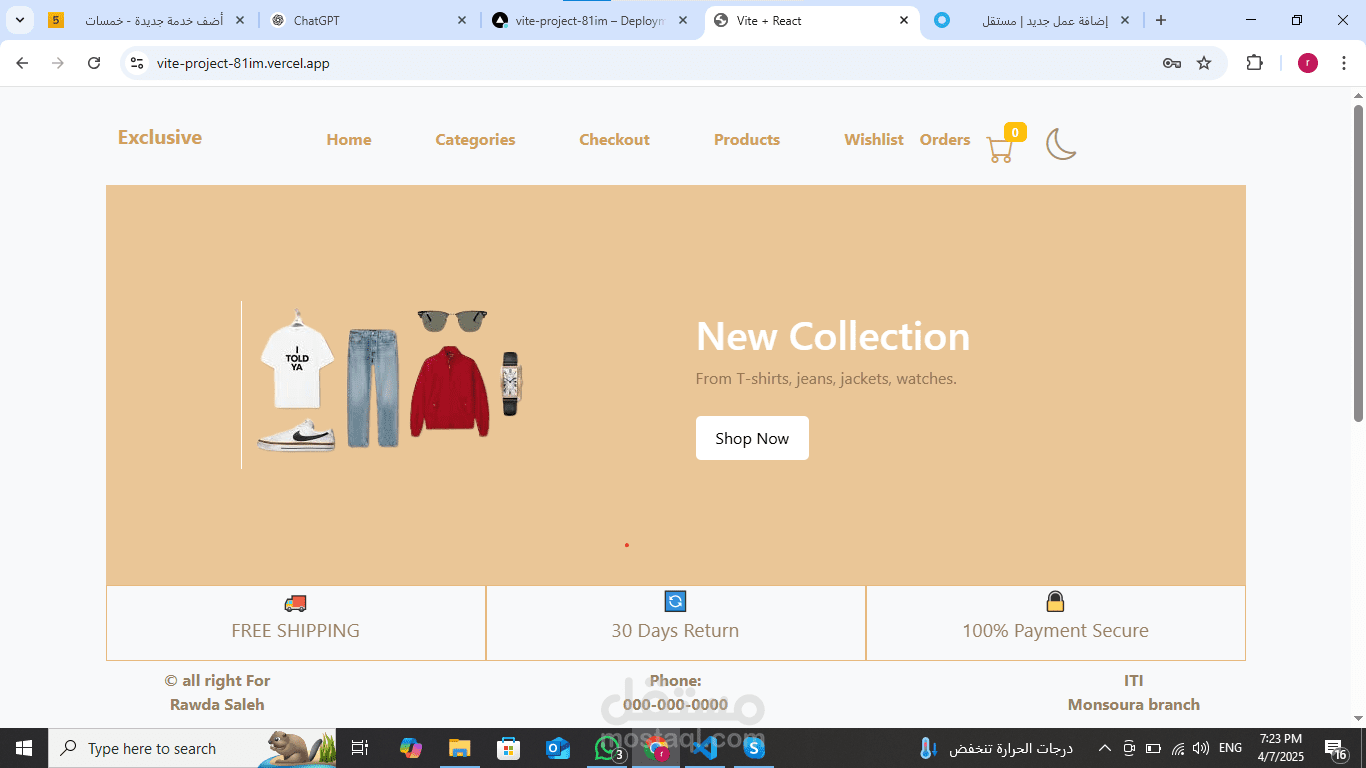This screenshot has width=1366, height=768.
Task: Open File Explorer from the taskbar
Action: [459, 748]
